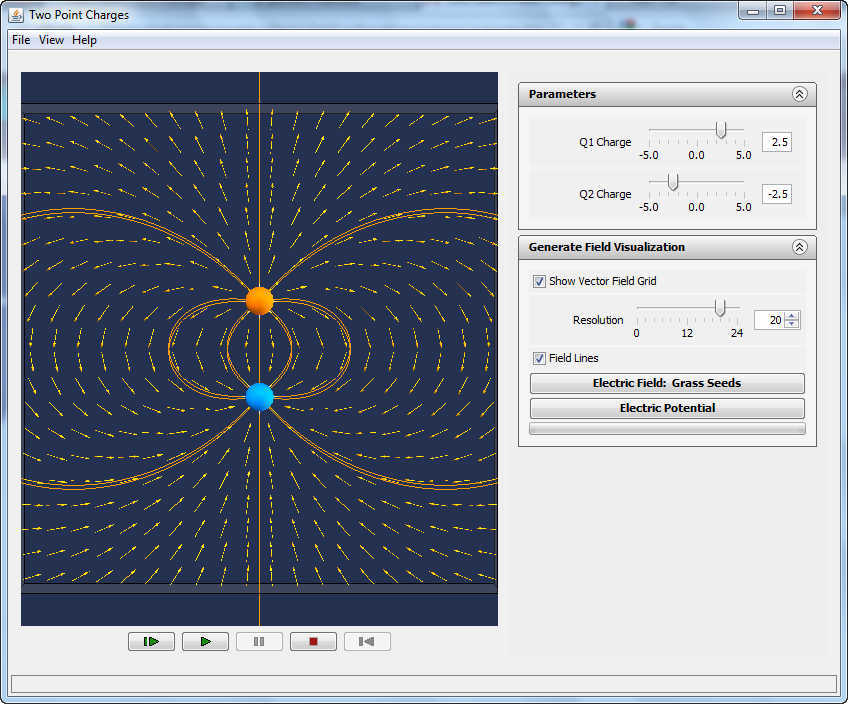Stop the simulation with the red square
The width and height of the screenshot is (848, 704).
313,642
